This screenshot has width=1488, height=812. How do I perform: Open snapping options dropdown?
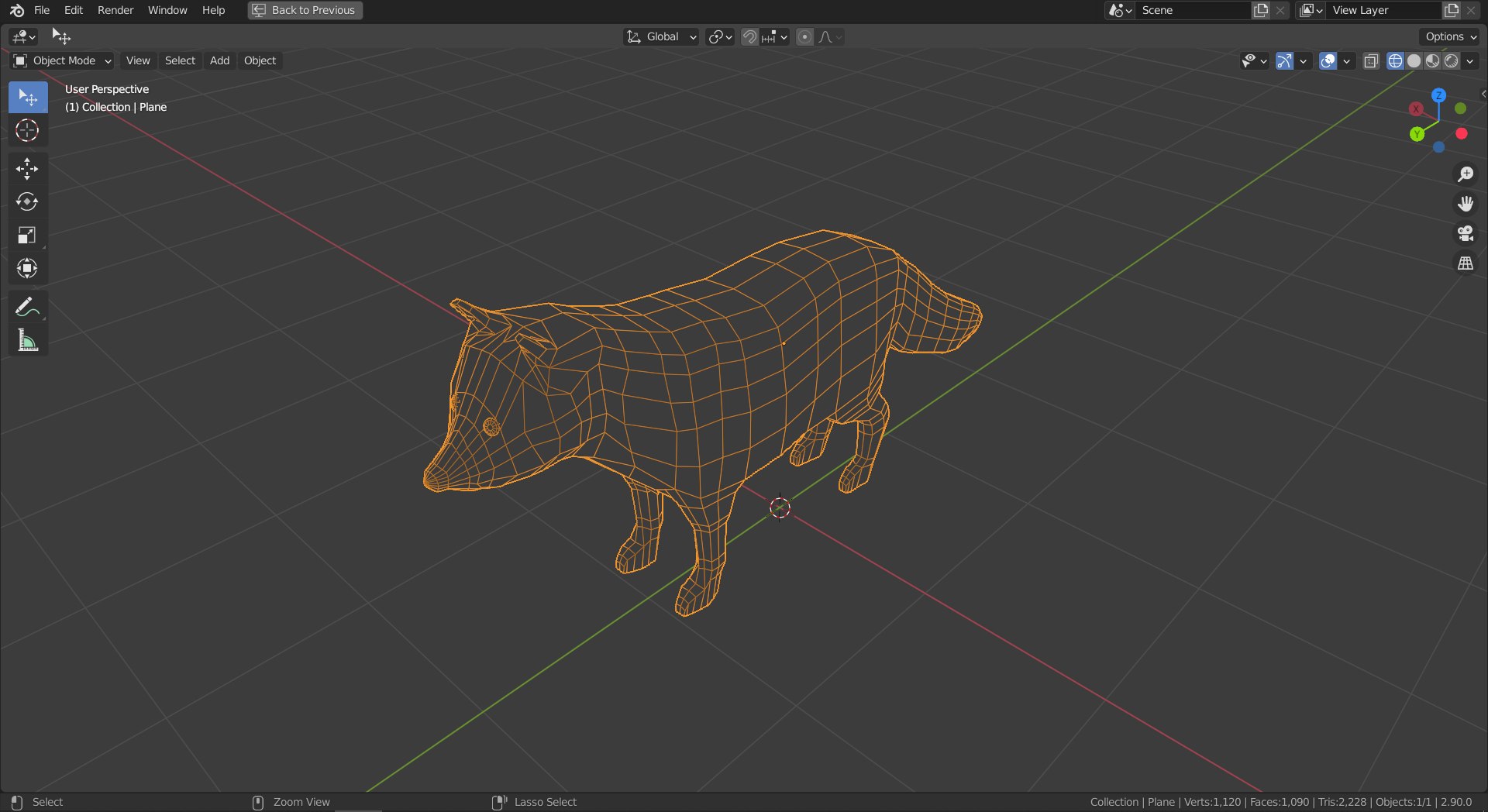pos(775,36)
